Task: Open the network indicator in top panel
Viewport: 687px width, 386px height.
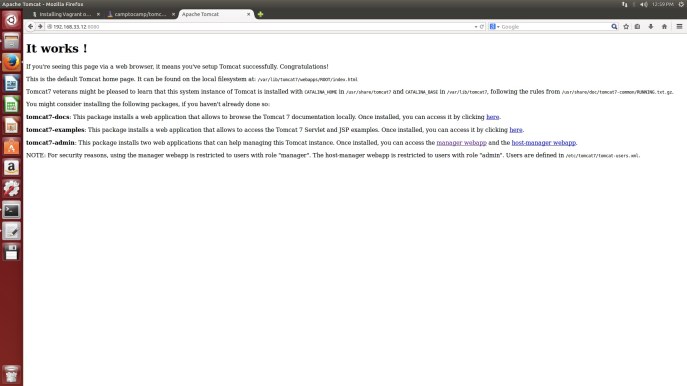Action: [x=624, y=4]
